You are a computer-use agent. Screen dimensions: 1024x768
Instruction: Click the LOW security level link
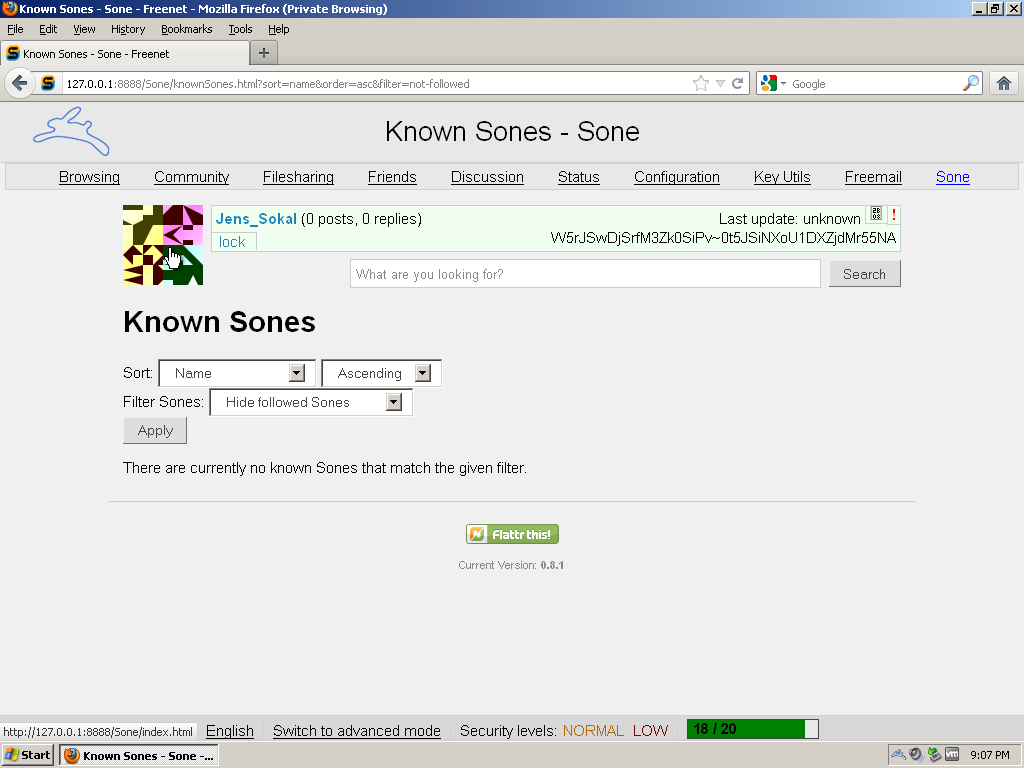(x=650, y=731)
